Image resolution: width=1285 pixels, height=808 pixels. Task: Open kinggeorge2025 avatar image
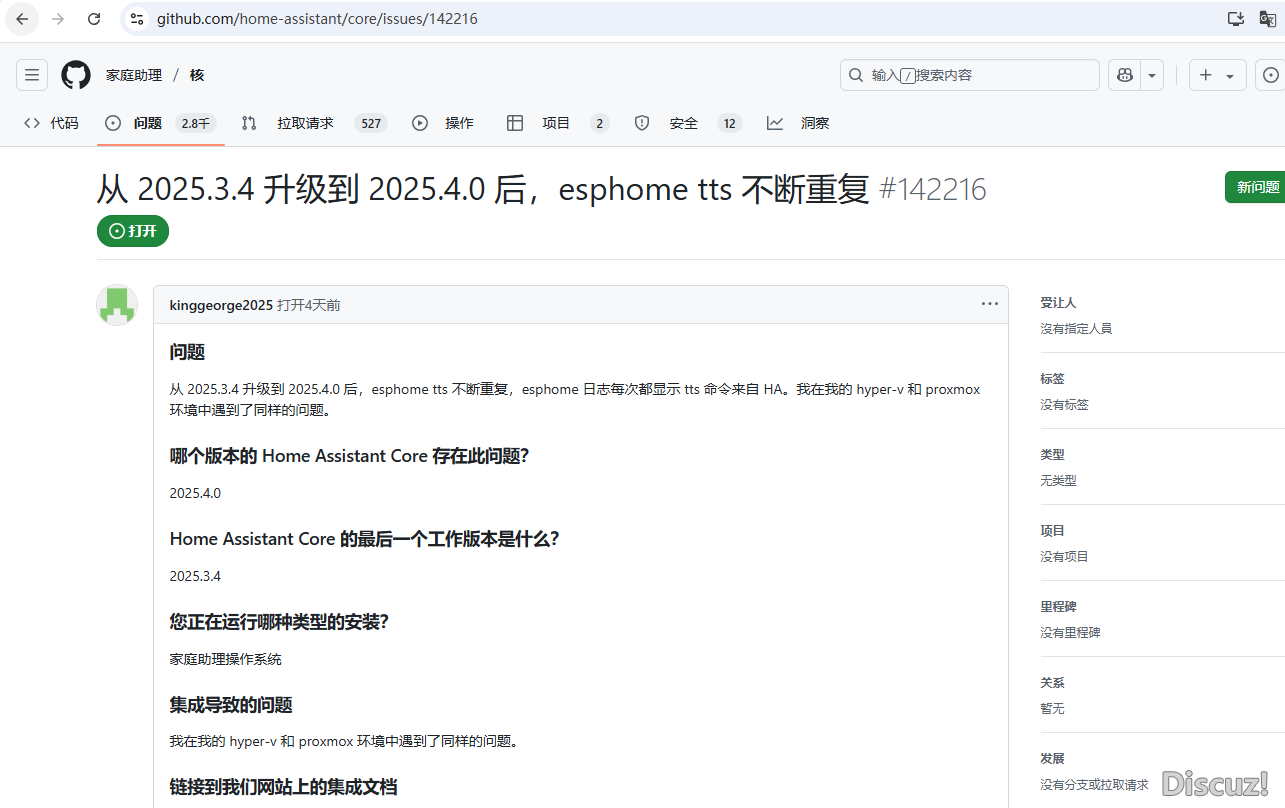click(x=117, y=305)
